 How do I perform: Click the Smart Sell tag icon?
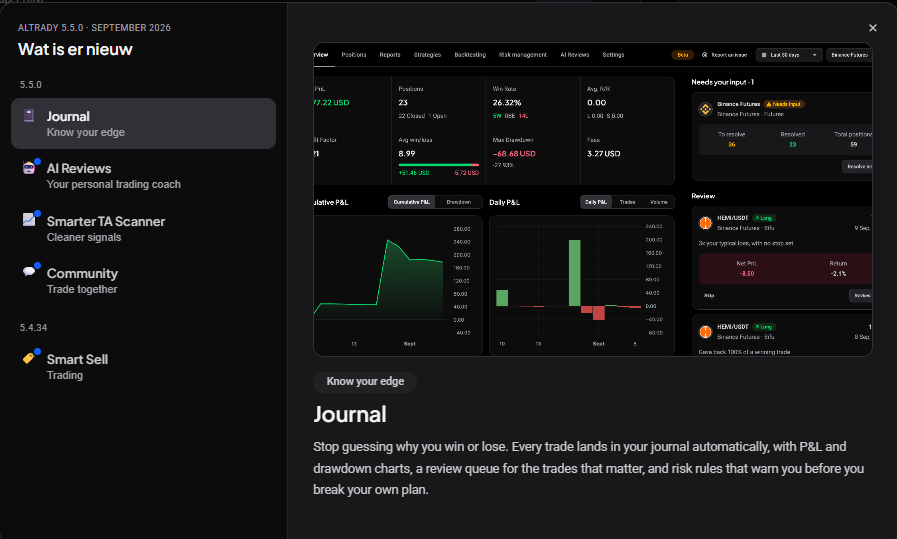point(29,358)
